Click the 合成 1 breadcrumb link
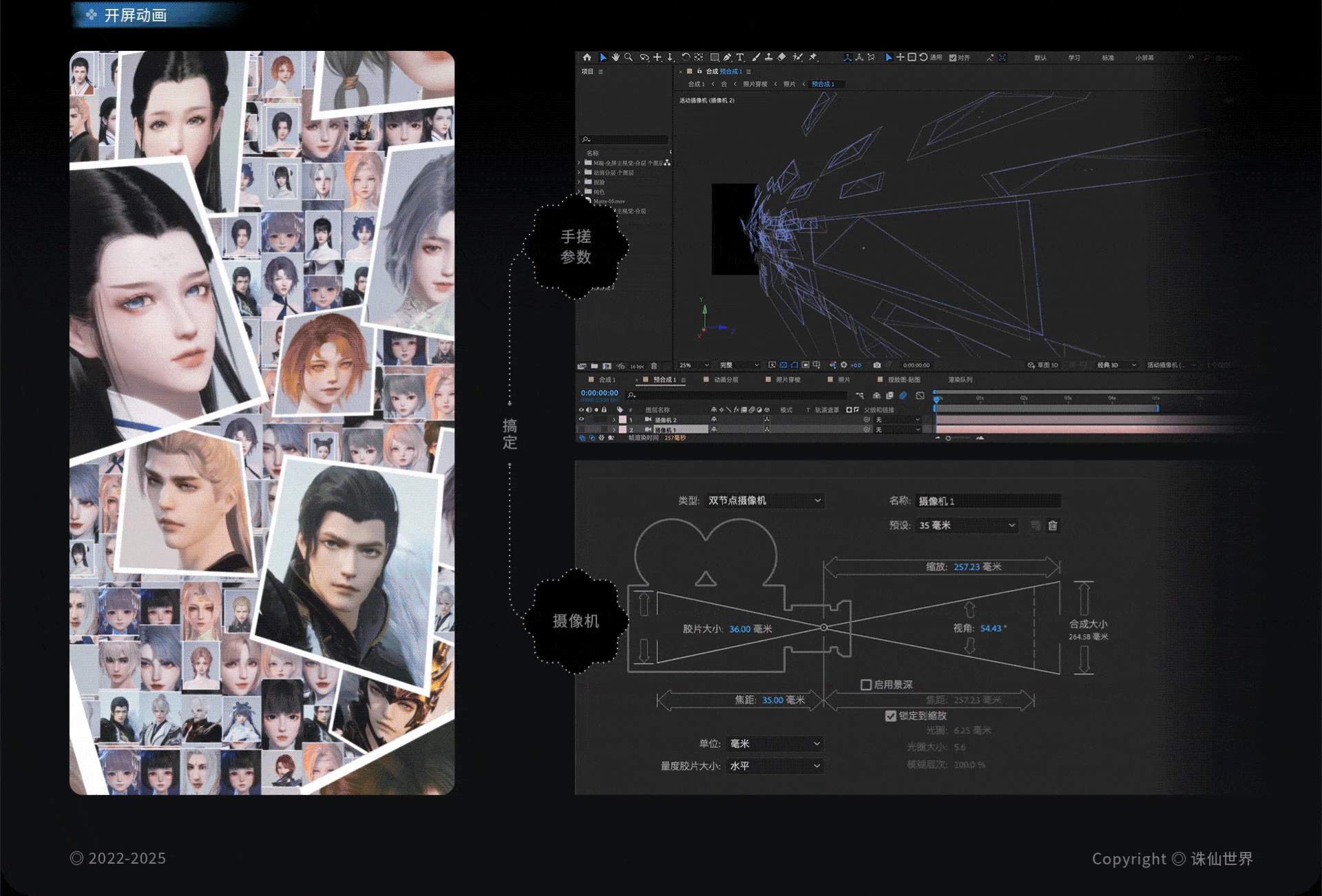The image size is (1322, 896). pos(696,84)
